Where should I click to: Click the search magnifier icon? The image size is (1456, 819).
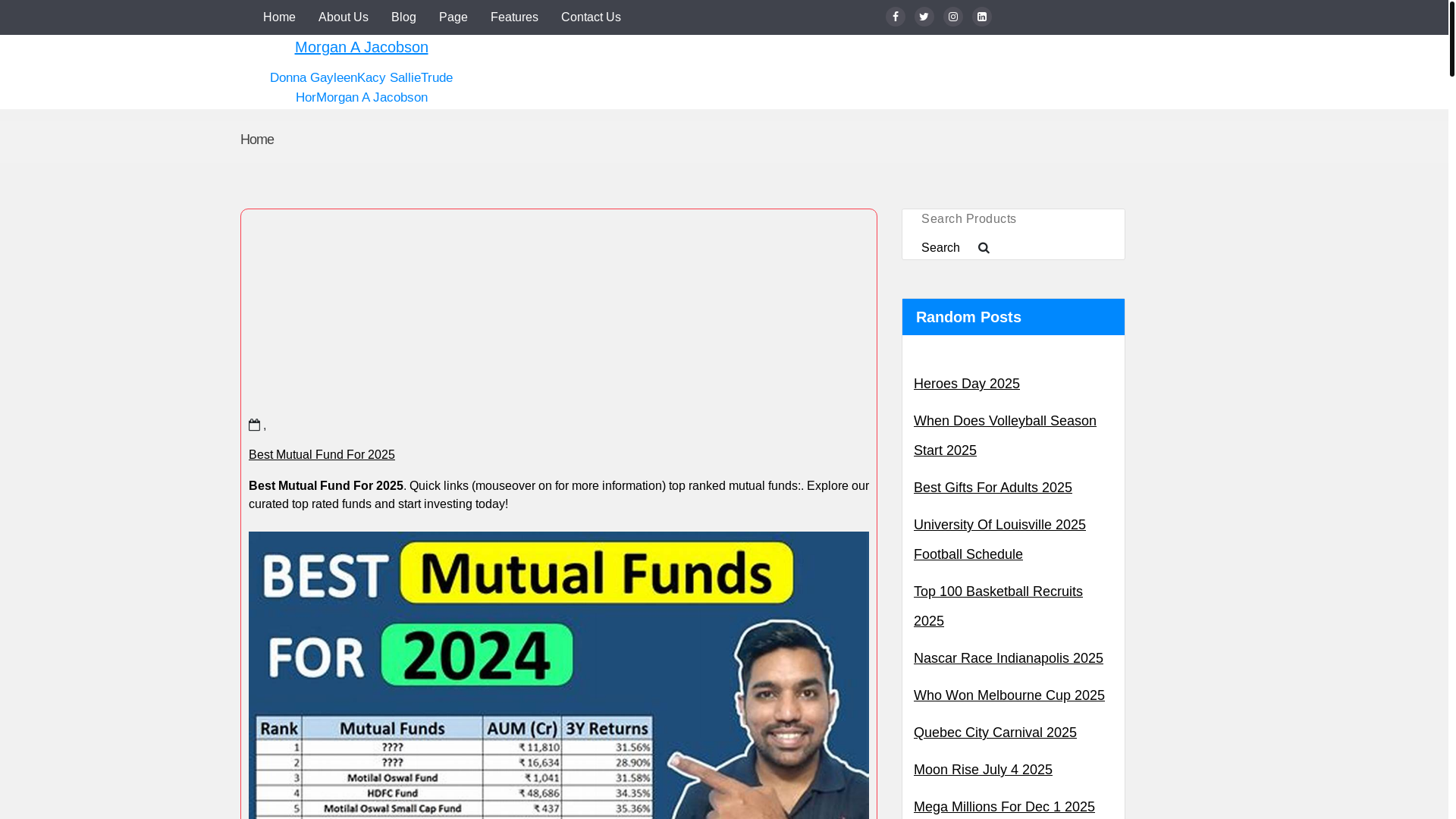point(984,248)
